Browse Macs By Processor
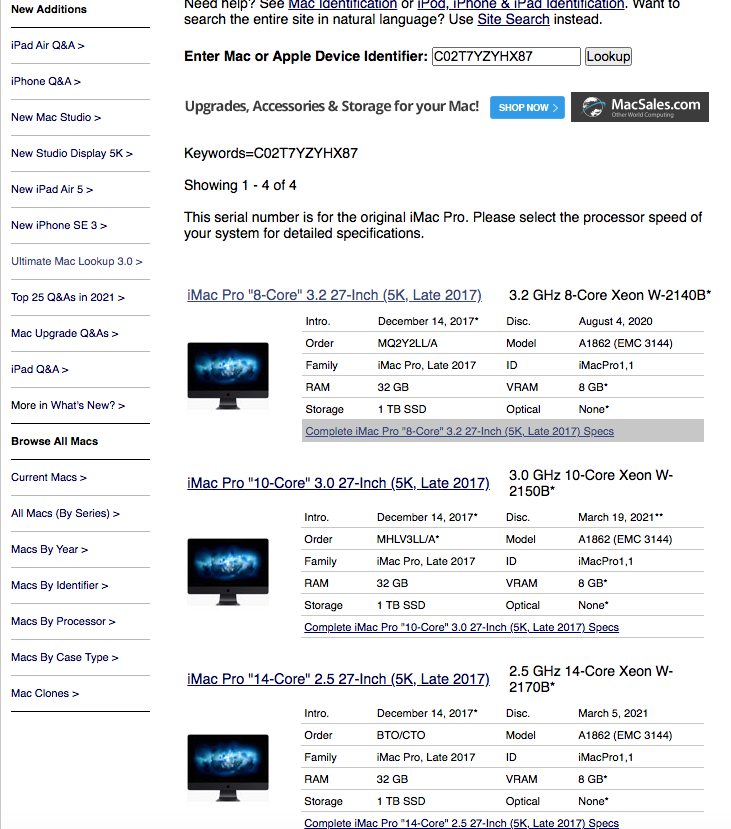 coord(63,621)
